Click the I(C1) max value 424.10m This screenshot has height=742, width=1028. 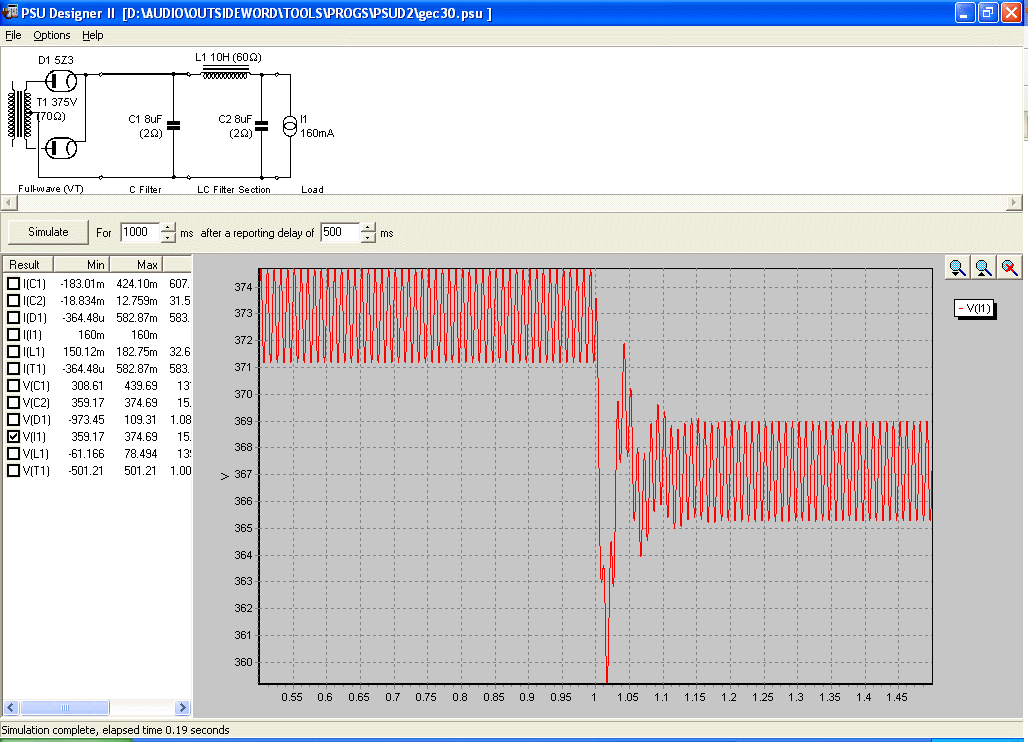pos(137,284)
